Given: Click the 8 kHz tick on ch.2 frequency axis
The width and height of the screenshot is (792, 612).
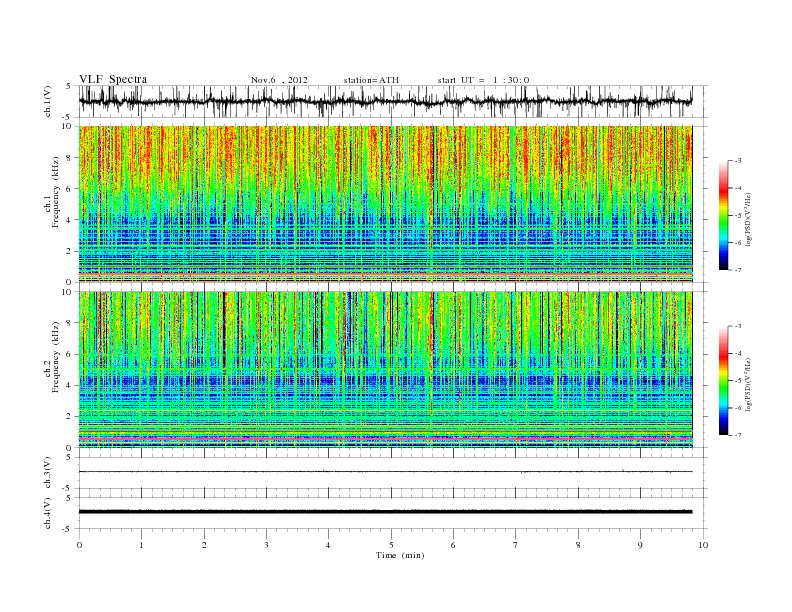Looking at the screenshot, I should [69, 323].
